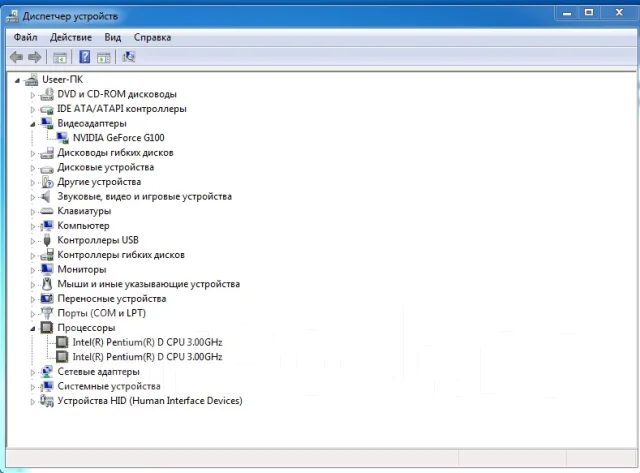Click the Мониторы display icon

click(47, 269)
